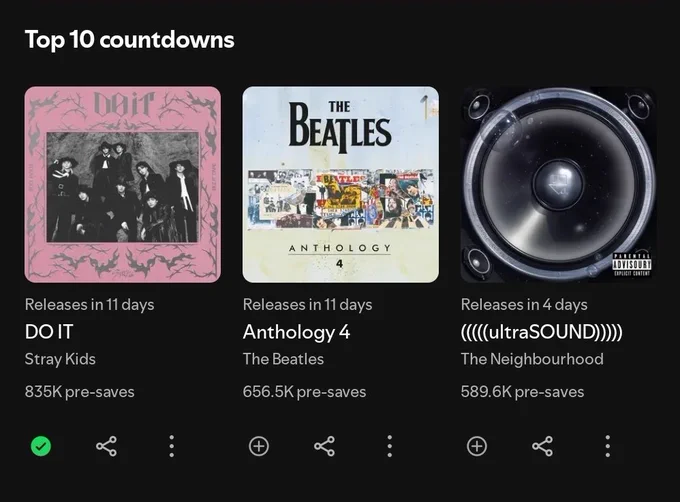Open the Anthology 4 title link
Image resolution: width=680 pixels, height=502 pixels.
coord(297,332)
